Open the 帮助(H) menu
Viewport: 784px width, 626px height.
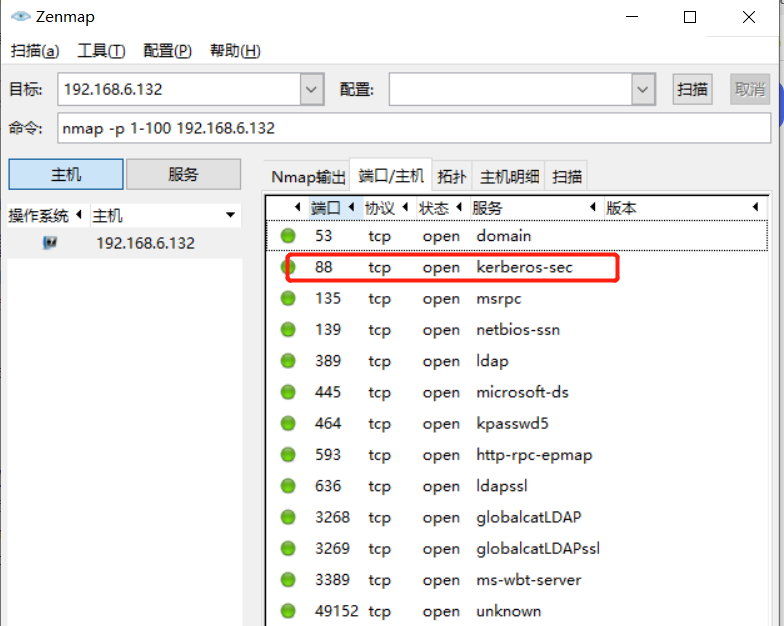tap(235, 50)
